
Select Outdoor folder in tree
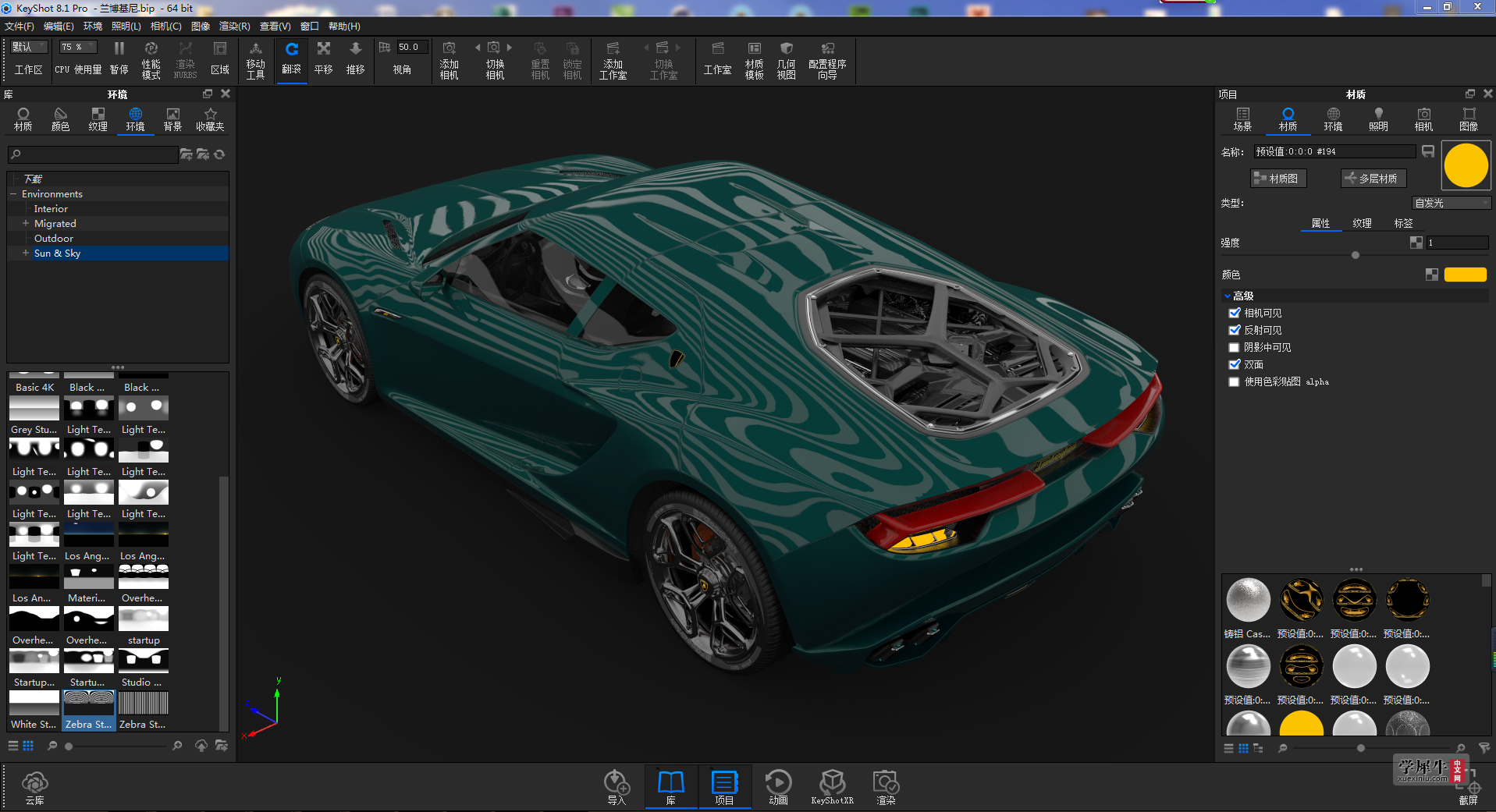point(54,239)
